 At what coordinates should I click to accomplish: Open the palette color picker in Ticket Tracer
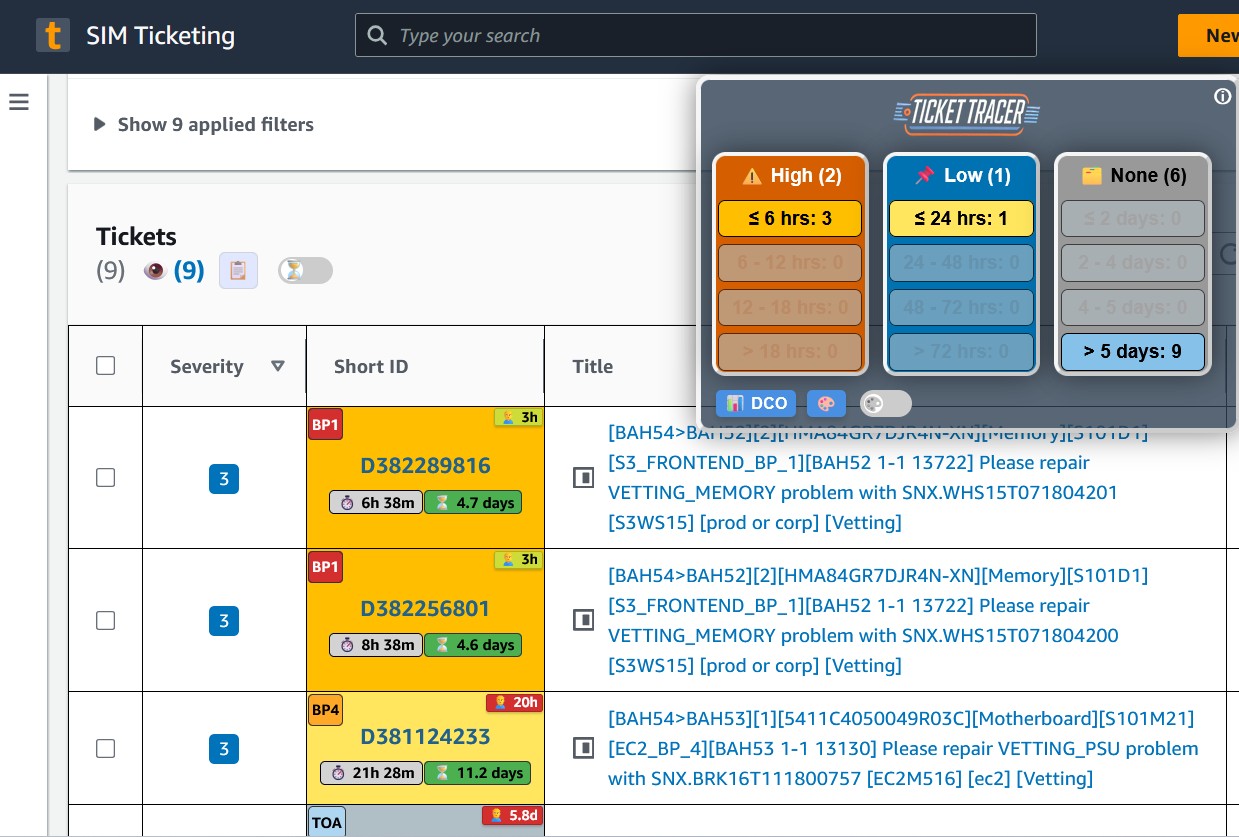pos(825,403)
